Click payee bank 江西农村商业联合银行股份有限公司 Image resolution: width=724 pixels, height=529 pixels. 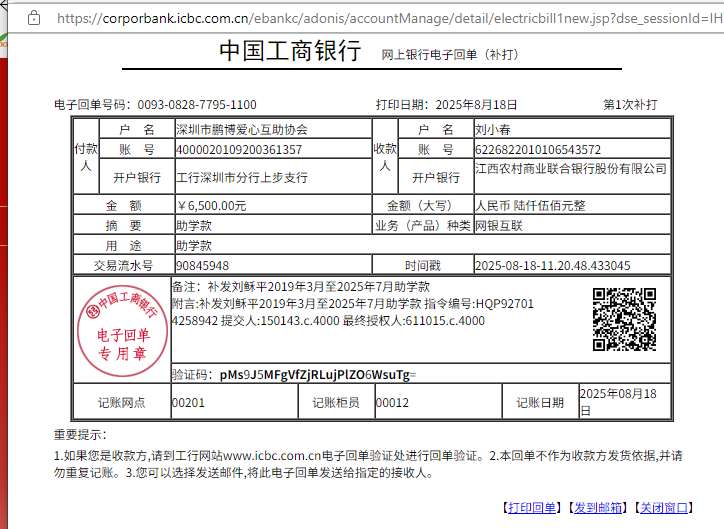click(571, 168)
